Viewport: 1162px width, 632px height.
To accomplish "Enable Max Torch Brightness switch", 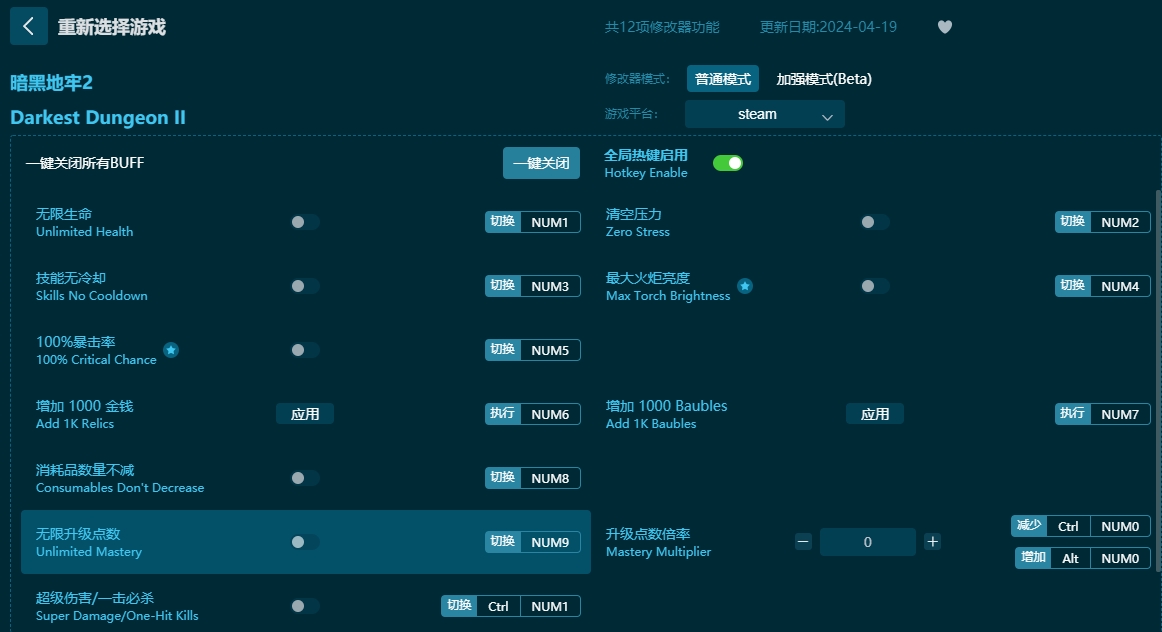I will 874,286.
